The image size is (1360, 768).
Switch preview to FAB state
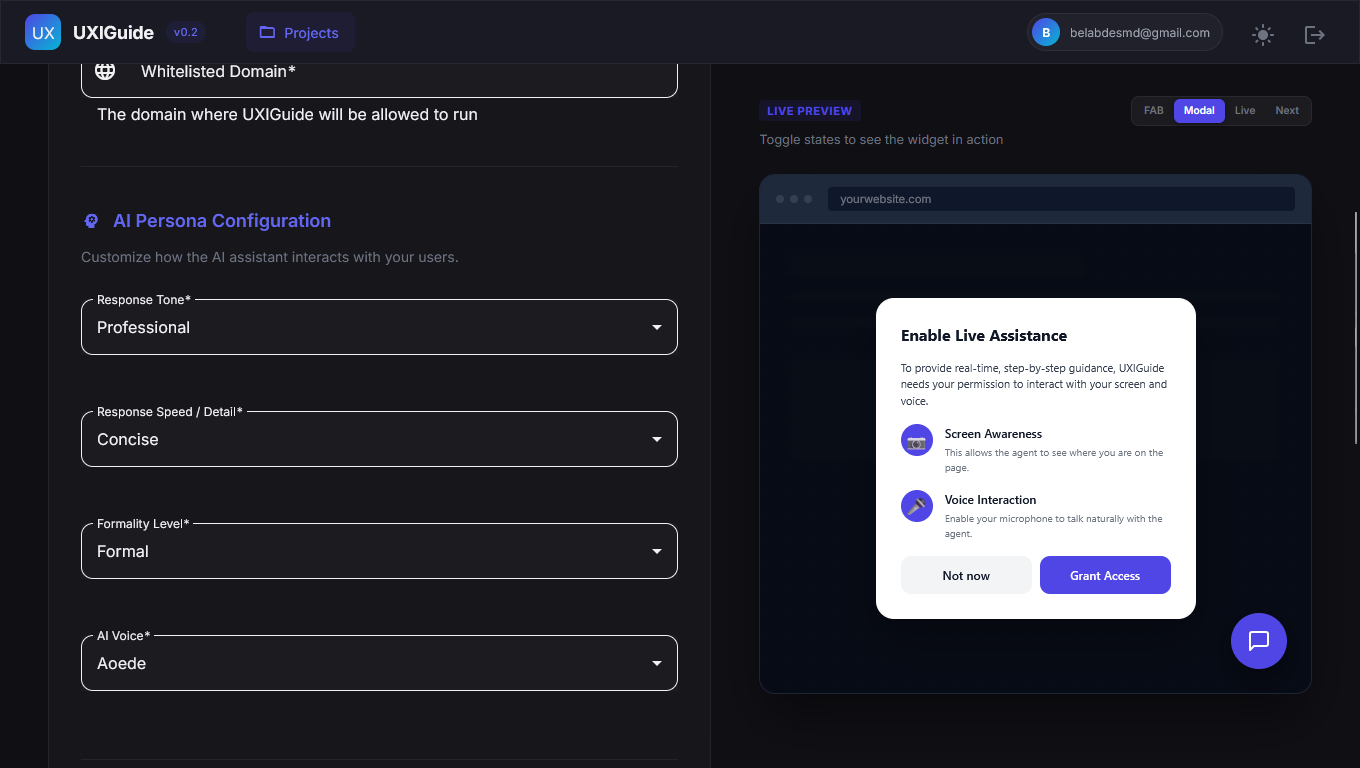click(1154, 111)
